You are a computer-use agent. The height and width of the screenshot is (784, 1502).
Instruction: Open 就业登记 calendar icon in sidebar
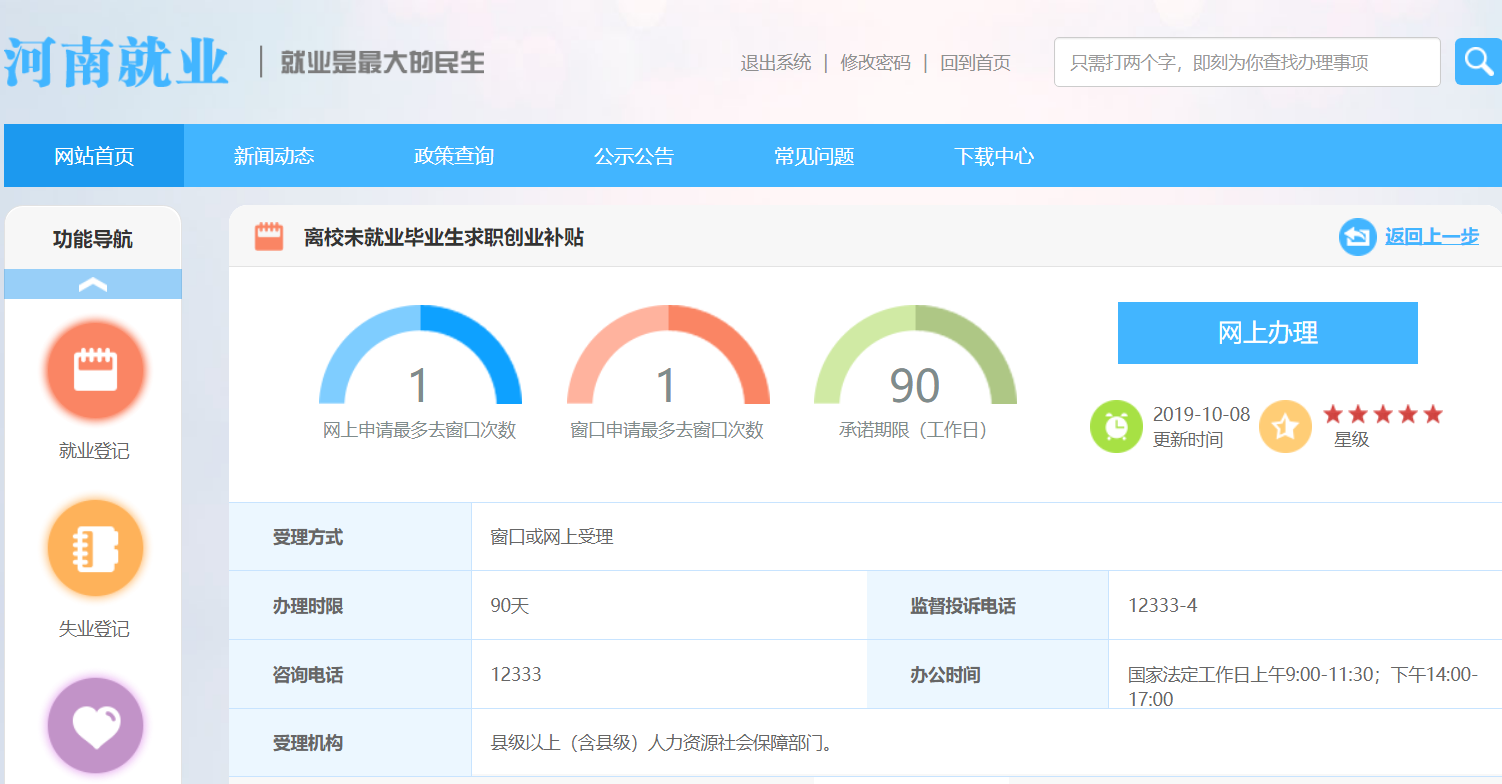[96, 370]
